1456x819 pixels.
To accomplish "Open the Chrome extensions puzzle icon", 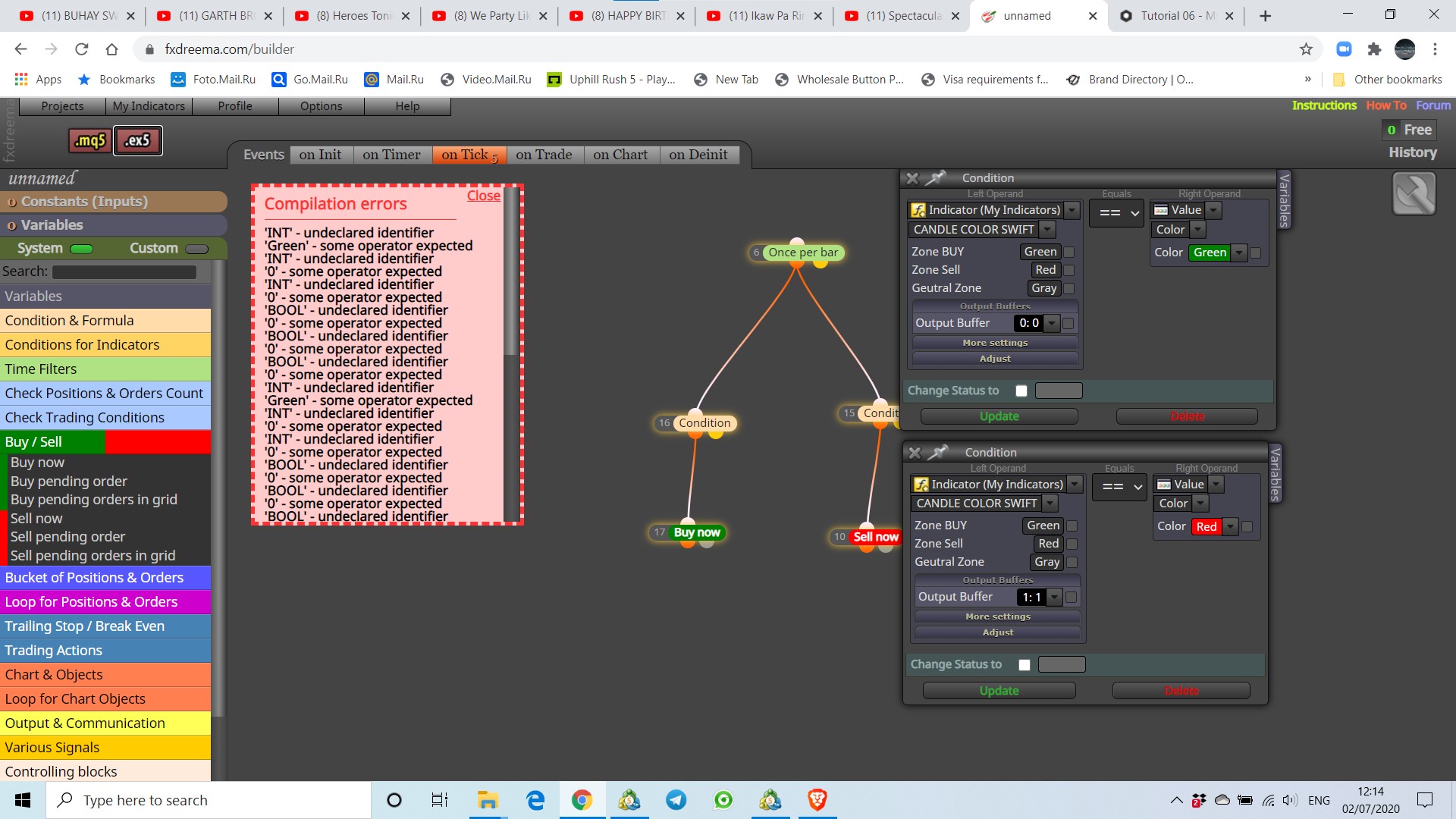I will pos(1374,49).
